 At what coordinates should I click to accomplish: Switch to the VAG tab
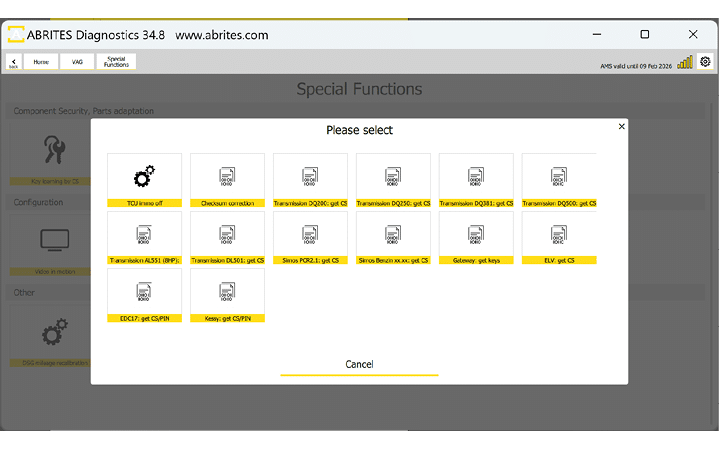[77, 62]
